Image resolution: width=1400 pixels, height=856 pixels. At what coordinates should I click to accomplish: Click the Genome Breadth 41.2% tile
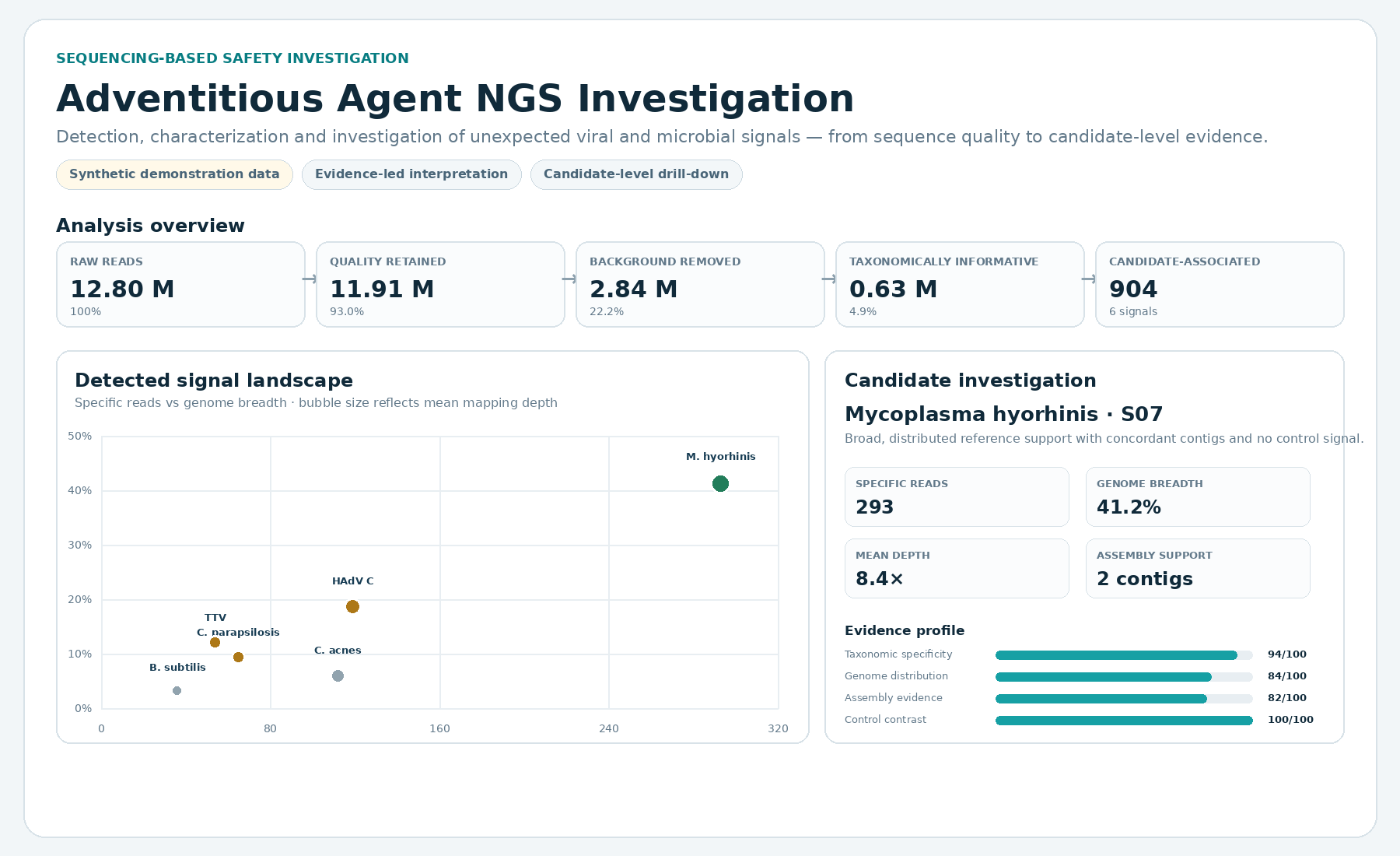[1198, 497]
